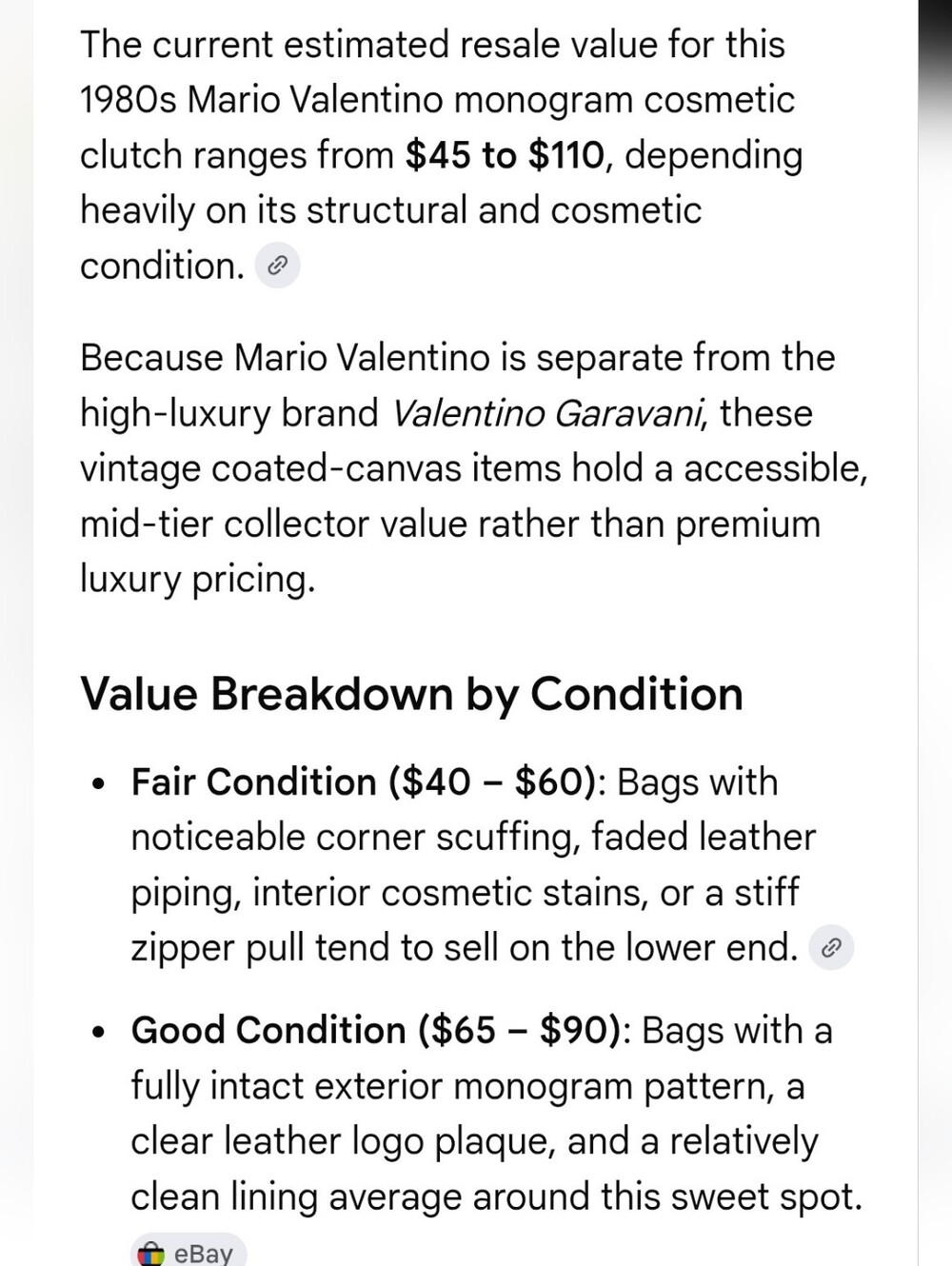Open the eBay source chip label
The image size is (952, 1266).
click(x=204, y=1254)
